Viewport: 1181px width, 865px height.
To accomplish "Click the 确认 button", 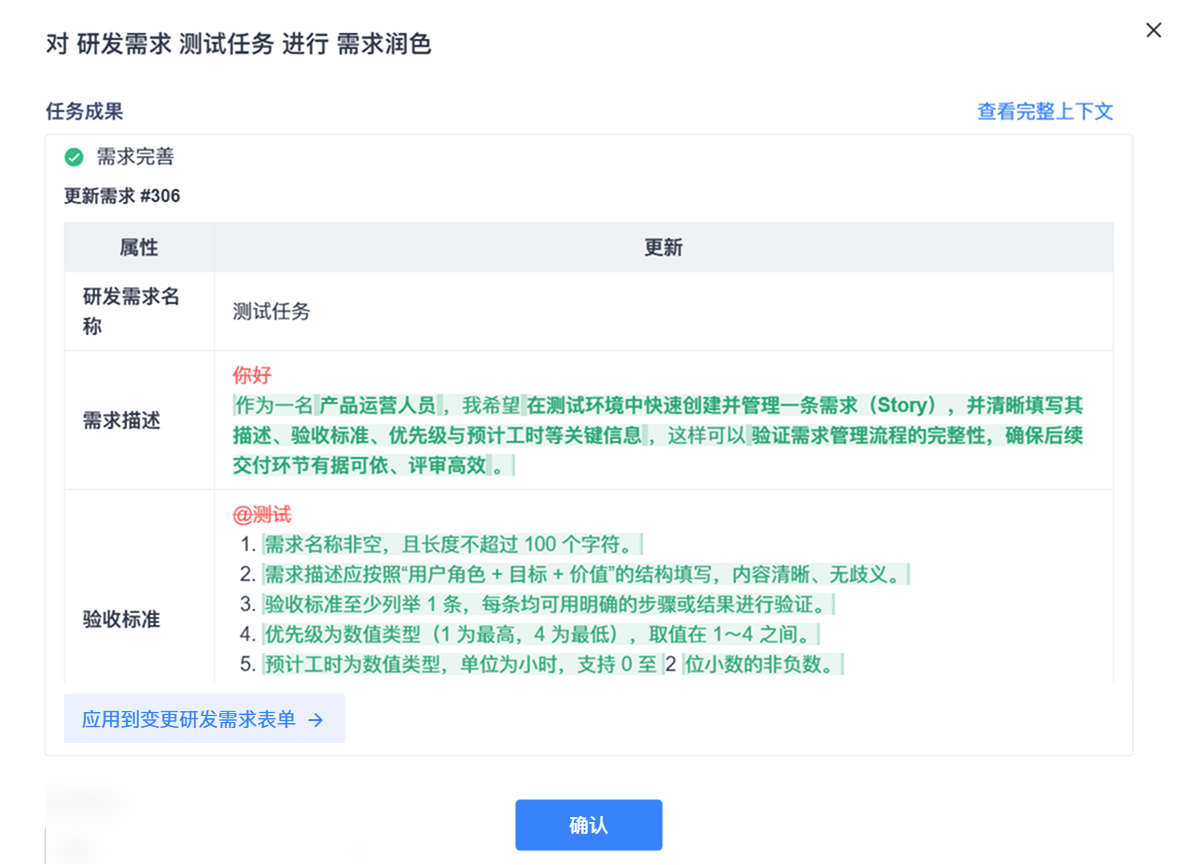I will [588, 825].
